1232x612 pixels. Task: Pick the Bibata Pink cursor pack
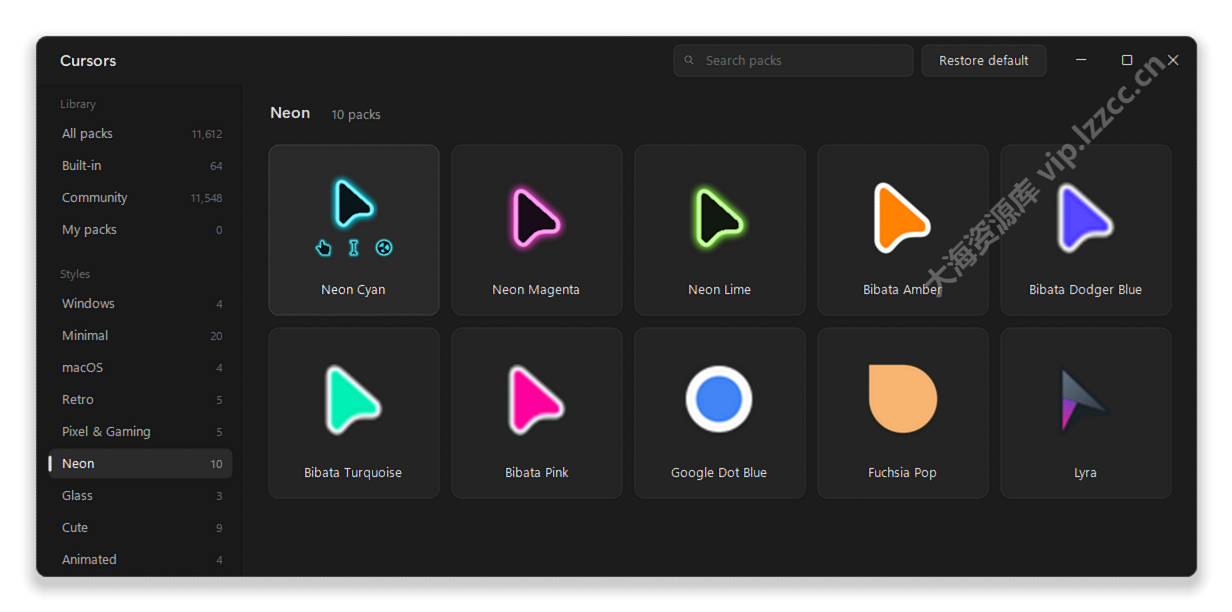(x=537, y=413)
